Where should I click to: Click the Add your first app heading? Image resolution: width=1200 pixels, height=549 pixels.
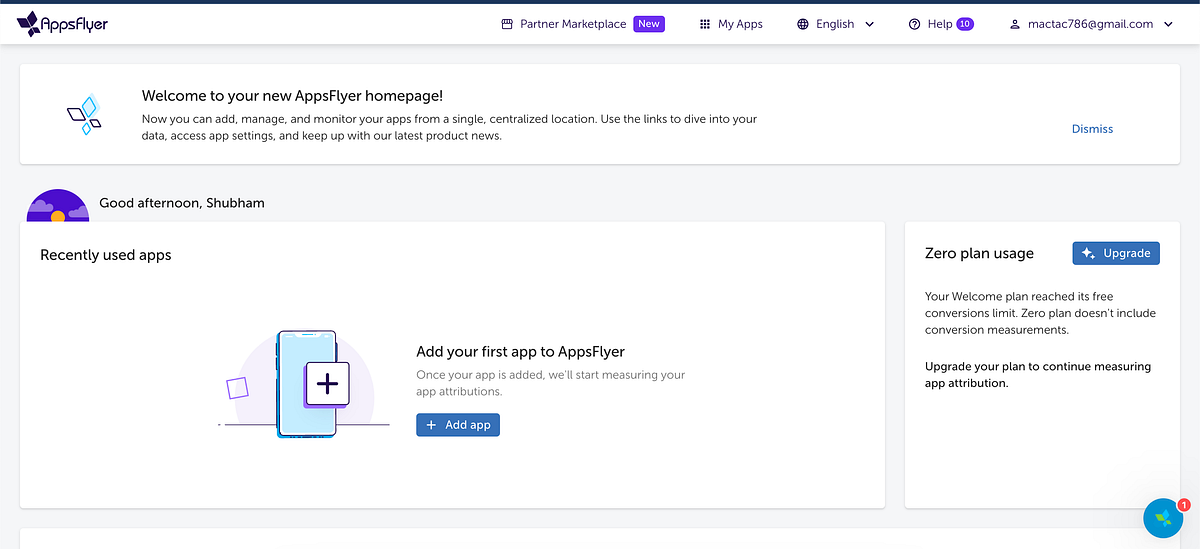(520, 352)
